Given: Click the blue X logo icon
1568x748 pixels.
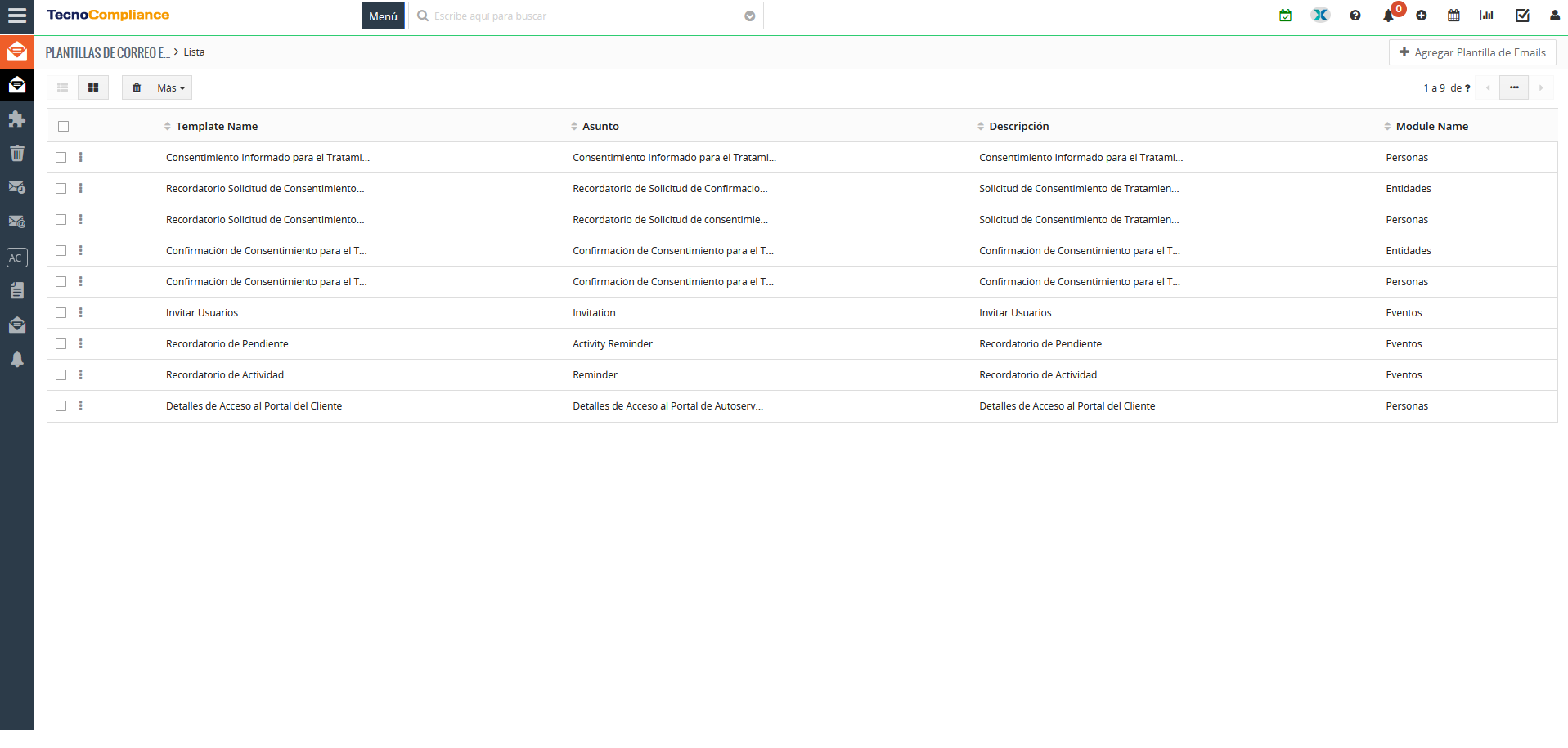Looking at the screenshot, I should click(x=1320, y=16).
